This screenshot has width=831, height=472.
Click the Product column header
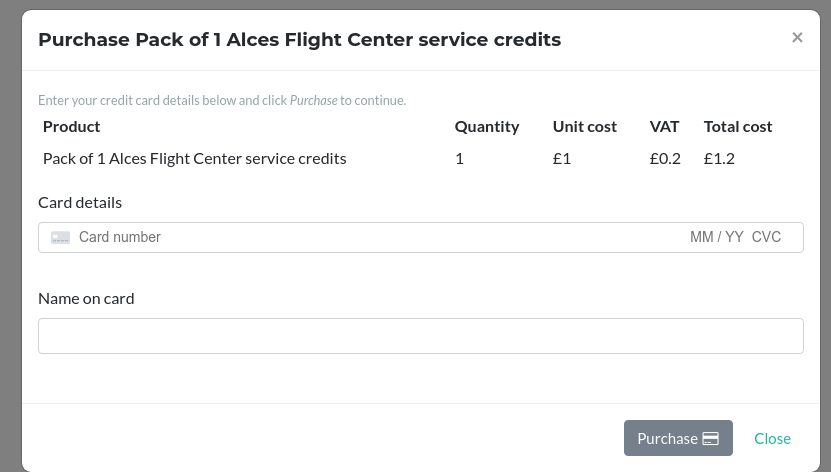click(72, 127)
